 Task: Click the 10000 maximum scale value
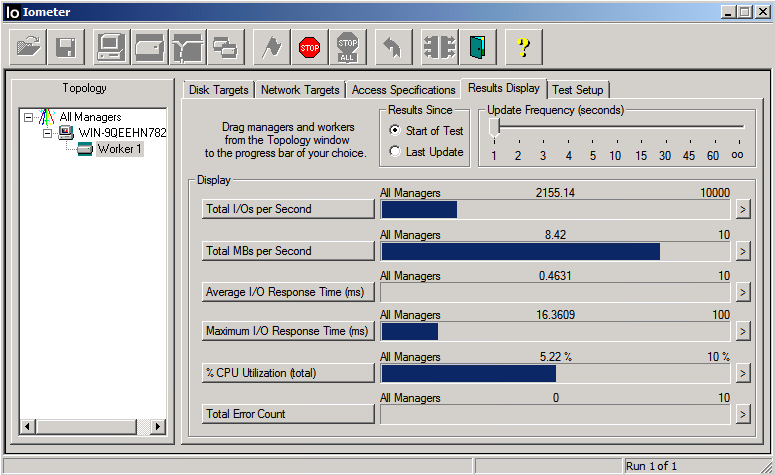click(715, 193)
